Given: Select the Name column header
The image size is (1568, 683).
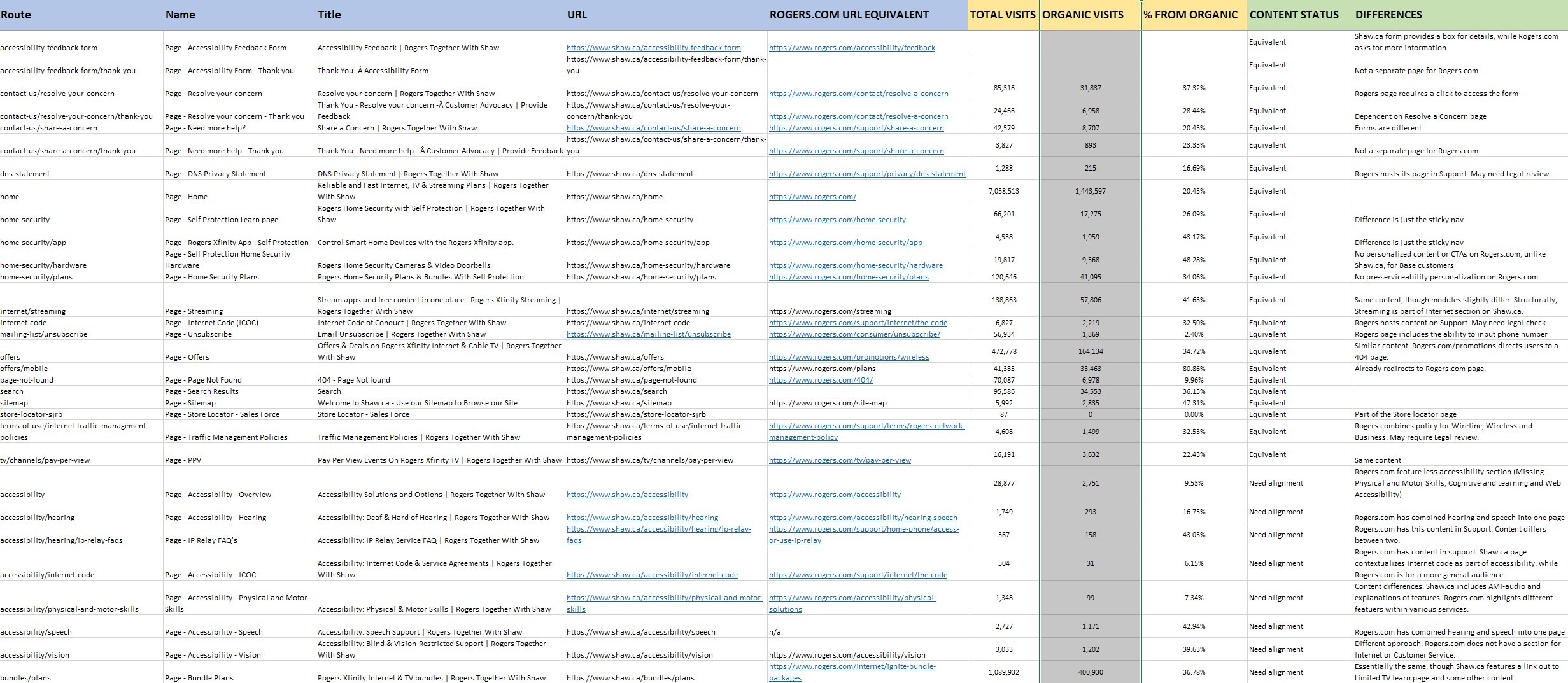Looking at the screenshot, I should click(239, 15).
